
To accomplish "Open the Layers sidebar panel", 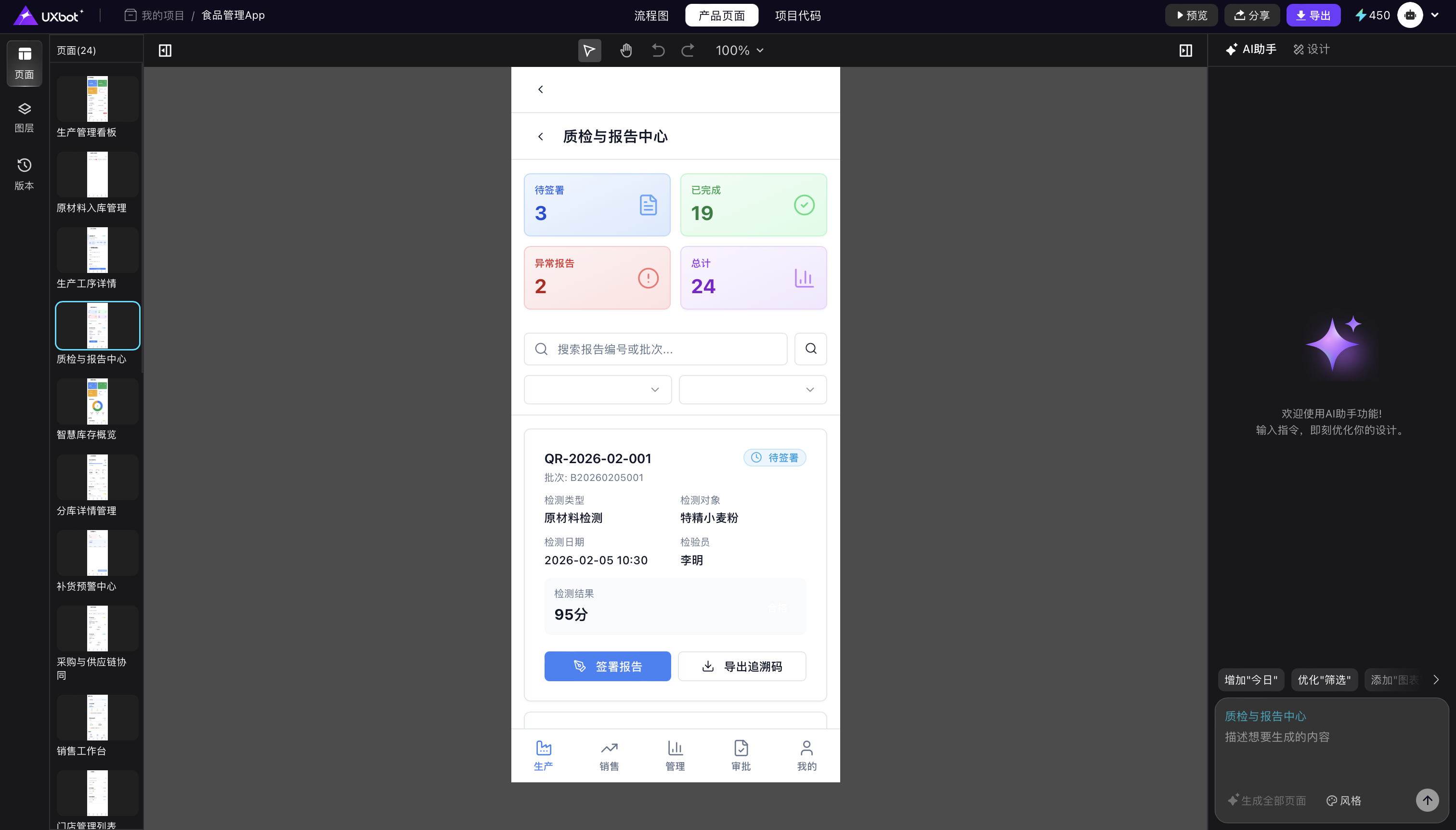I will tap(24, 117).
